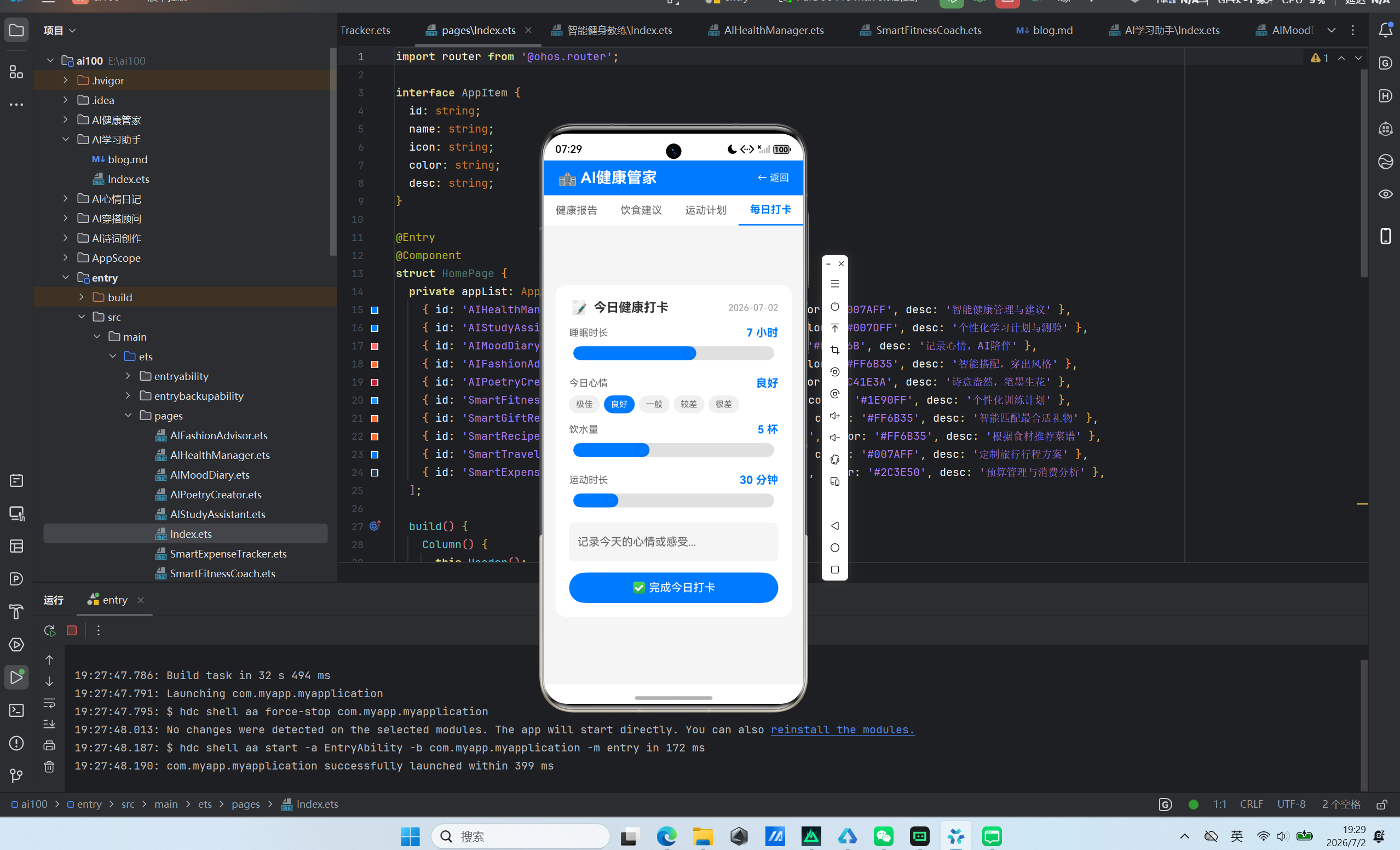Adjust the 睡眠时长 slider
Viewport: 1400px width, 850px height.
point(673,353)
